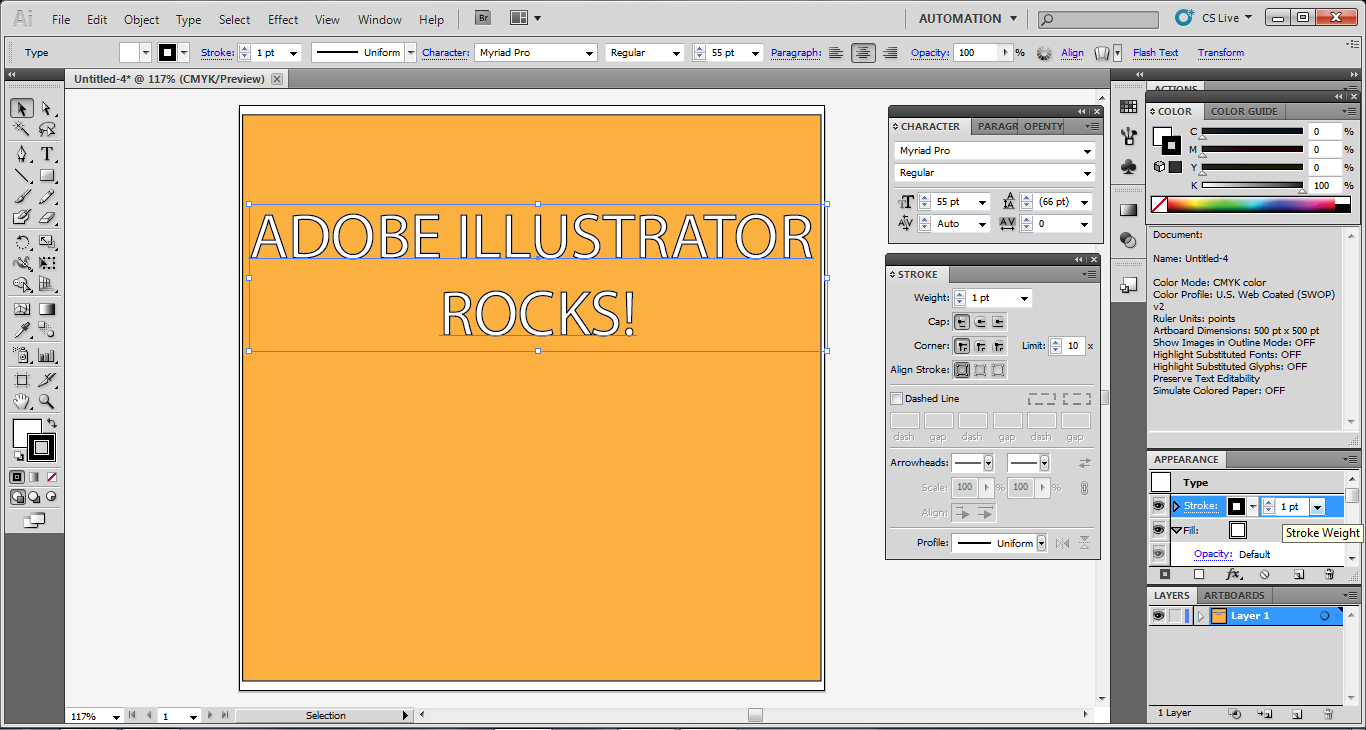Image resolution: width=1366 pixels, height=730 pixels.
Task: Toggle visibility of Fill appearance row
Action: click(x=1159, y=530)
